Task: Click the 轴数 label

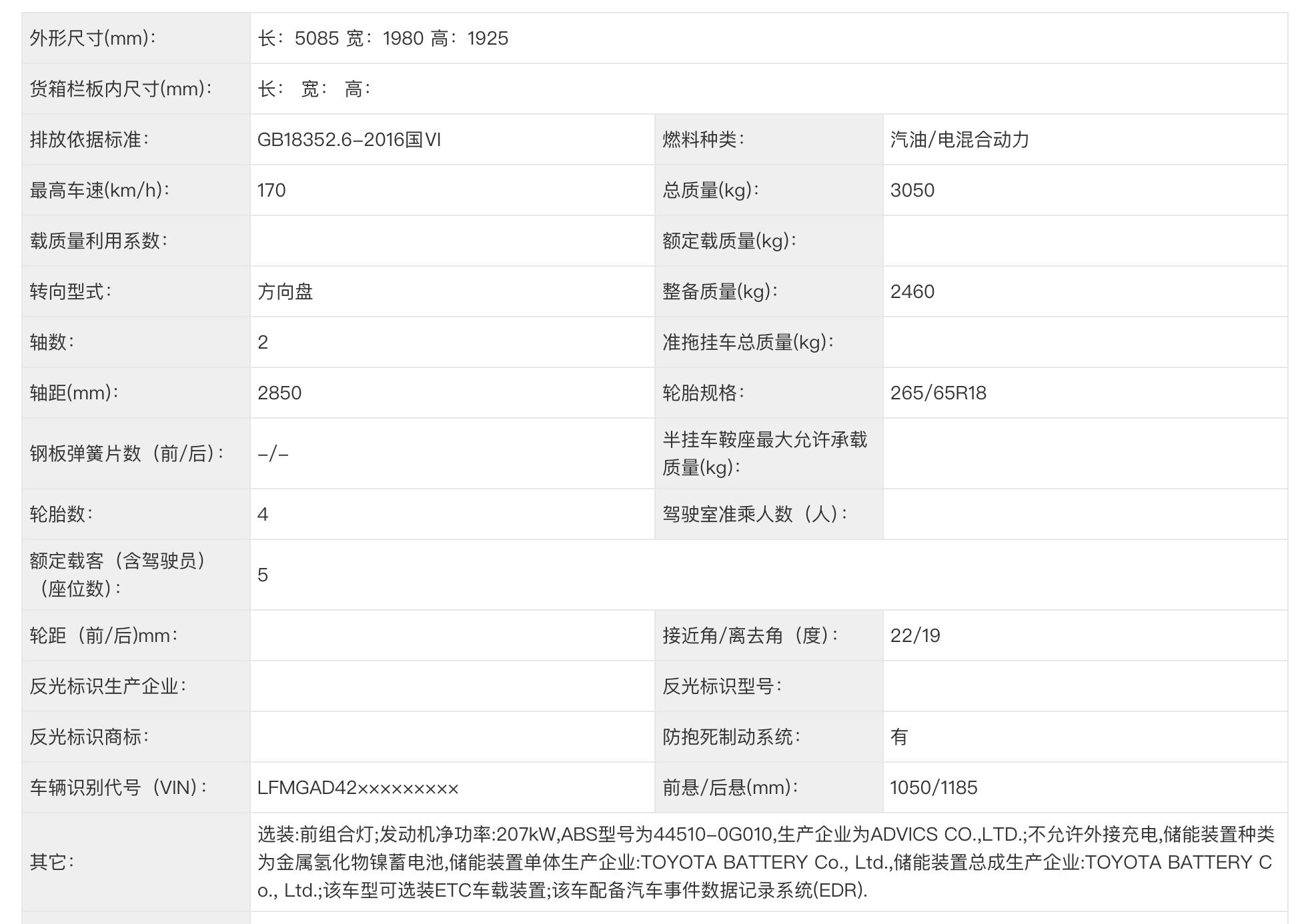Action: point(52,342)
